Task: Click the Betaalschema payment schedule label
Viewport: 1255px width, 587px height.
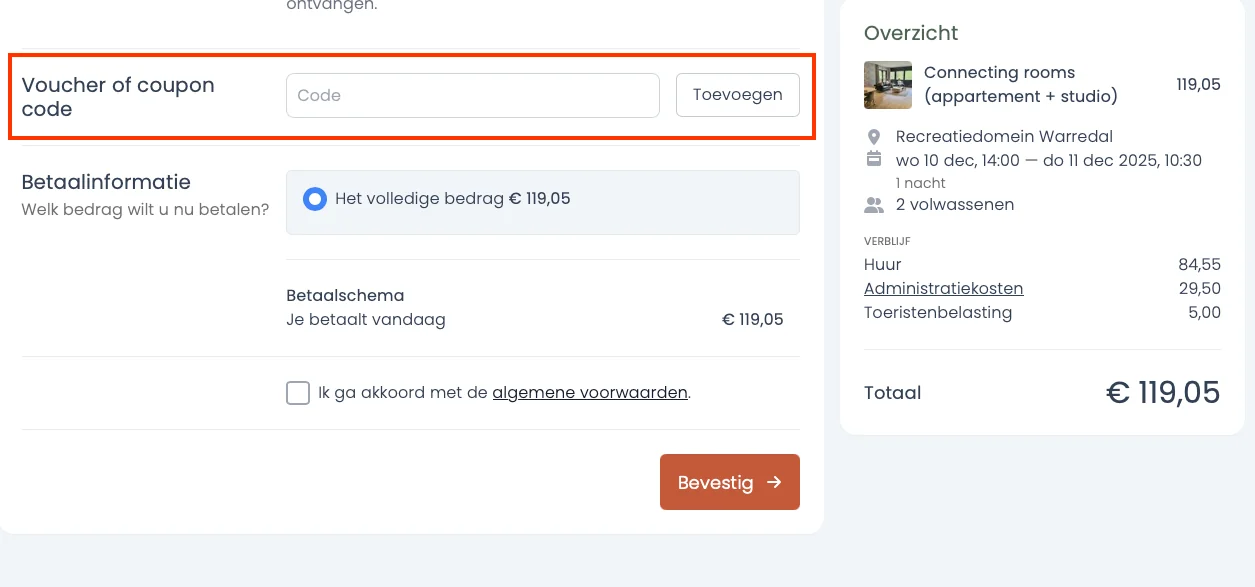Action: pyautogui.click(x=344, y=295)
